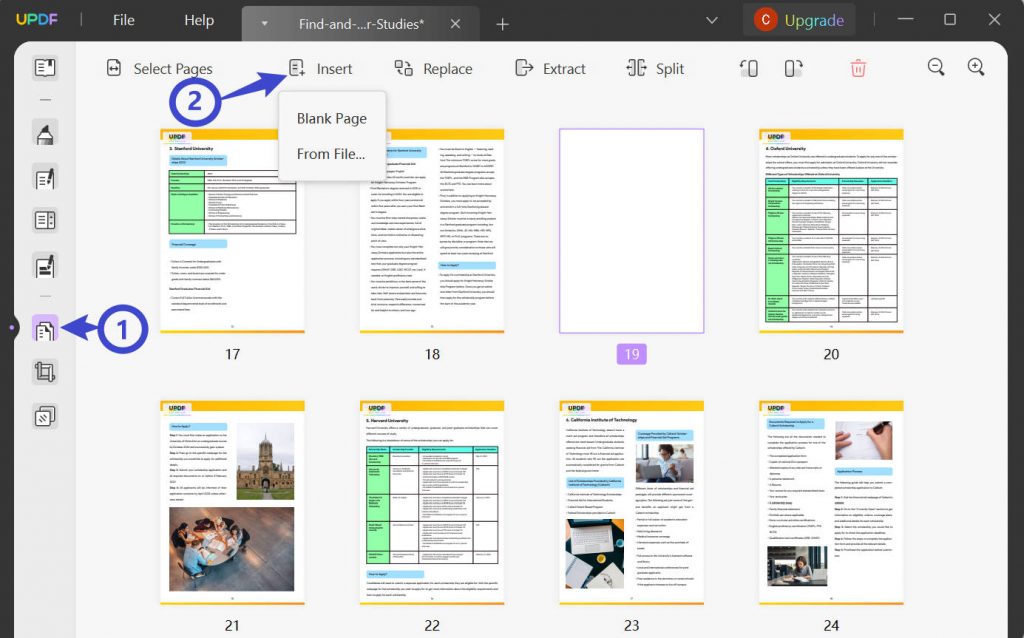This screenshot has width=1024, height=638.
Task: Insert a Blank Page
Action: [331, 118]
